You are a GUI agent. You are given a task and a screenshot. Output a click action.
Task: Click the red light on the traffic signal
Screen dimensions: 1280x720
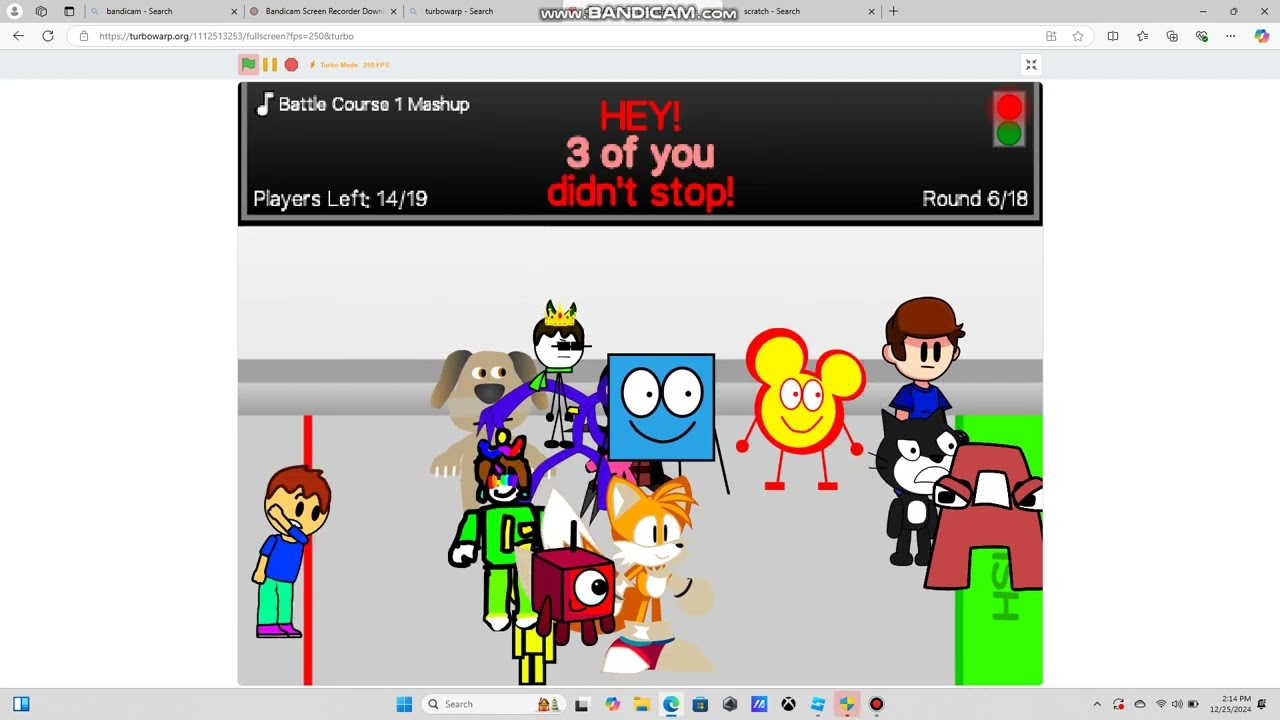1009,107
